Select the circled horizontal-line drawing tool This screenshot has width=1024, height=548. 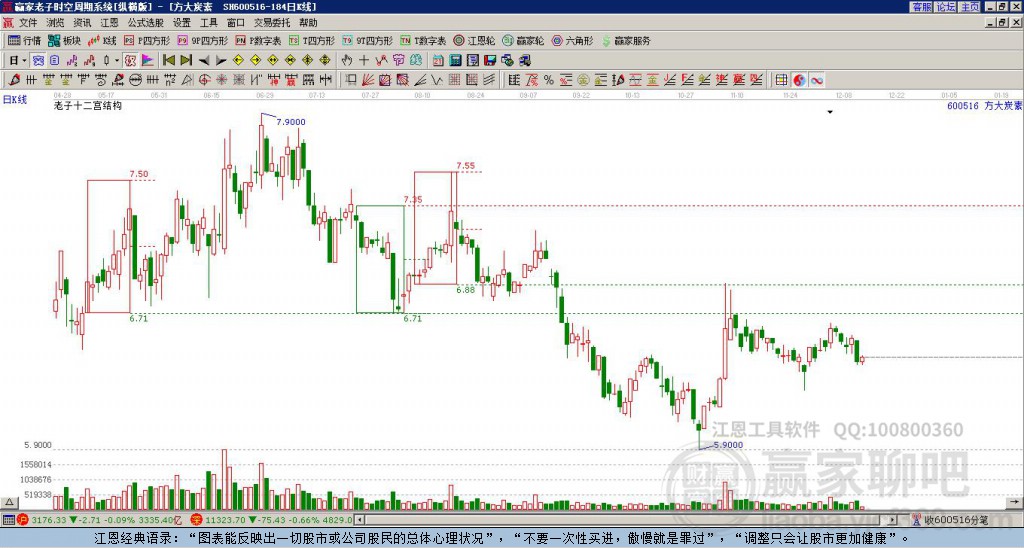click(135, 80)
